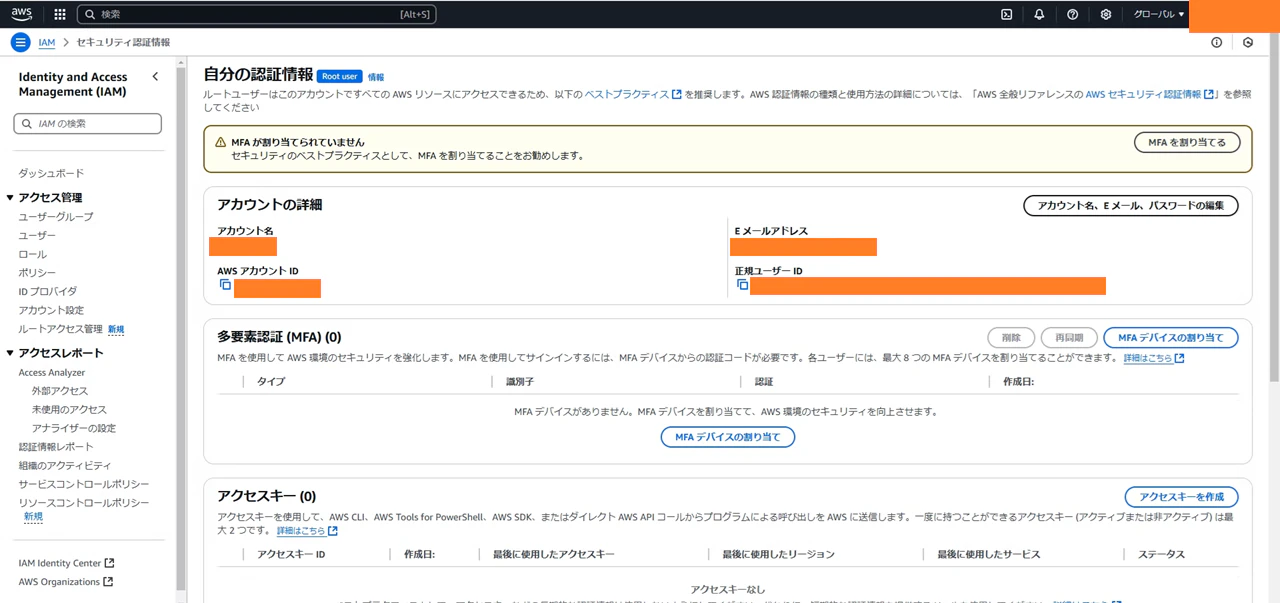Open ポリシー in the sidebar
This screenshot has width=1280, height=603.
click(37, 273)
